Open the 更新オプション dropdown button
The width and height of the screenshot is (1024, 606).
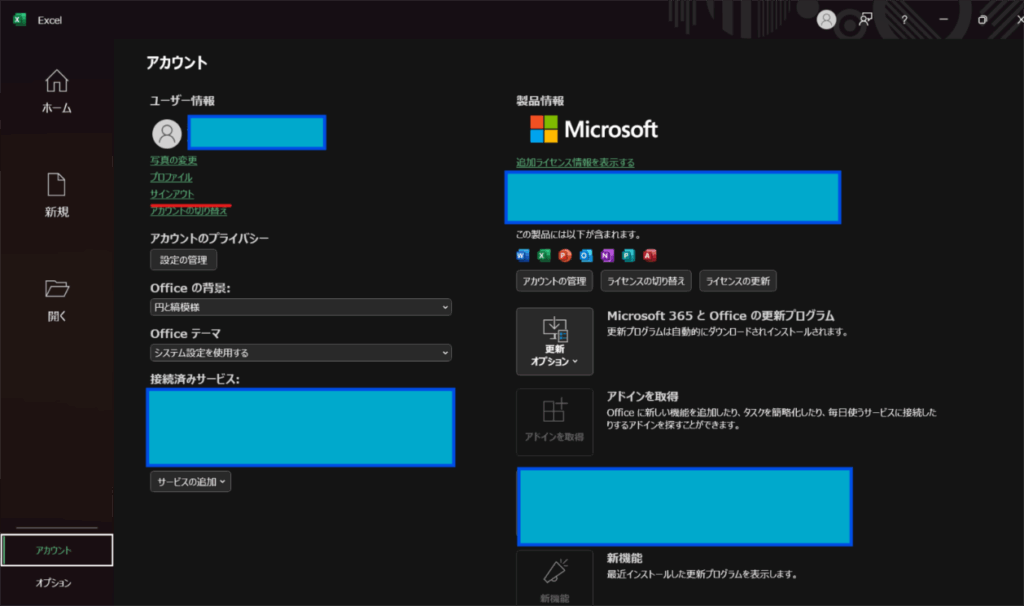(x=554, y=342)
